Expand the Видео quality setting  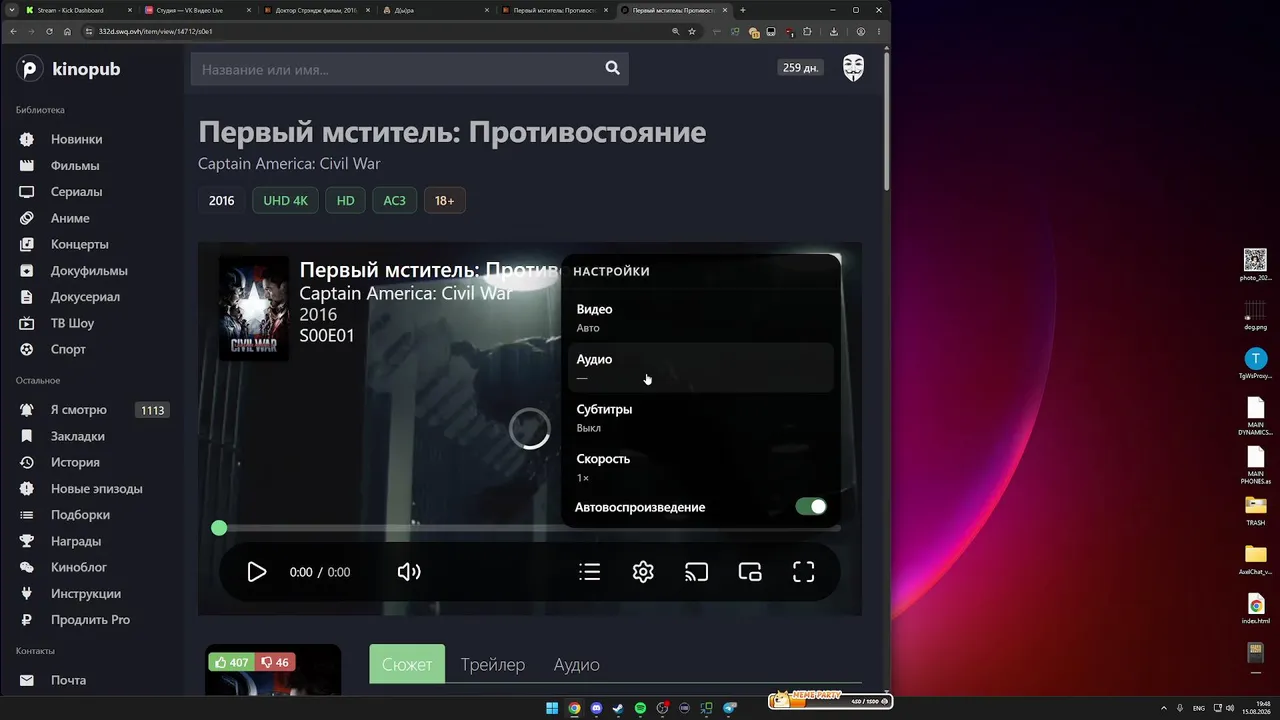(x=700, y=318)
